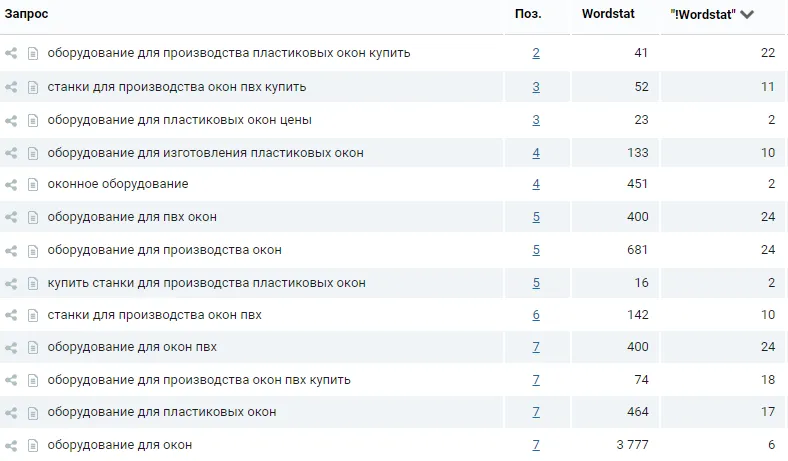Open position link 5 for 'оборудование для производства окон'
Viewport: 788px width, 461px height.
(x=536, y=250)
